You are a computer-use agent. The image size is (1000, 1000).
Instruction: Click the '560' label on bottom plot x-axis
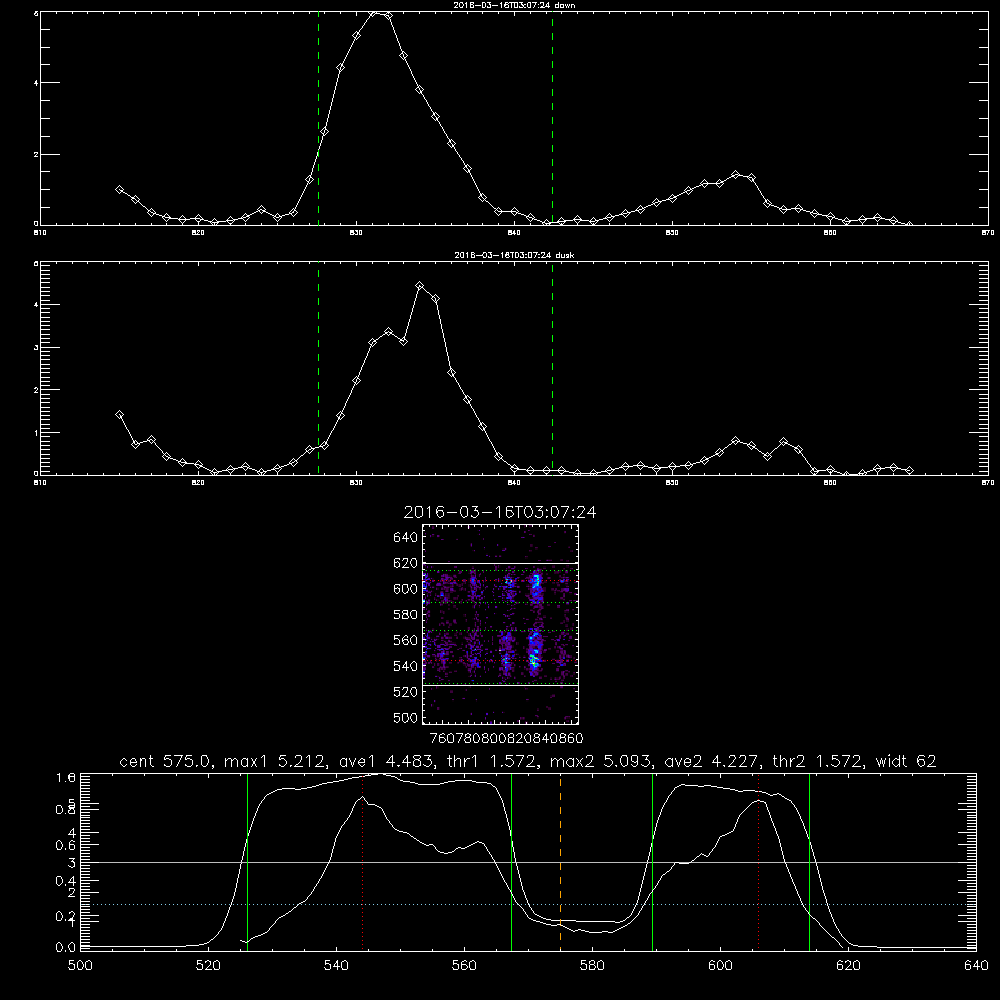tap(464, 966)
